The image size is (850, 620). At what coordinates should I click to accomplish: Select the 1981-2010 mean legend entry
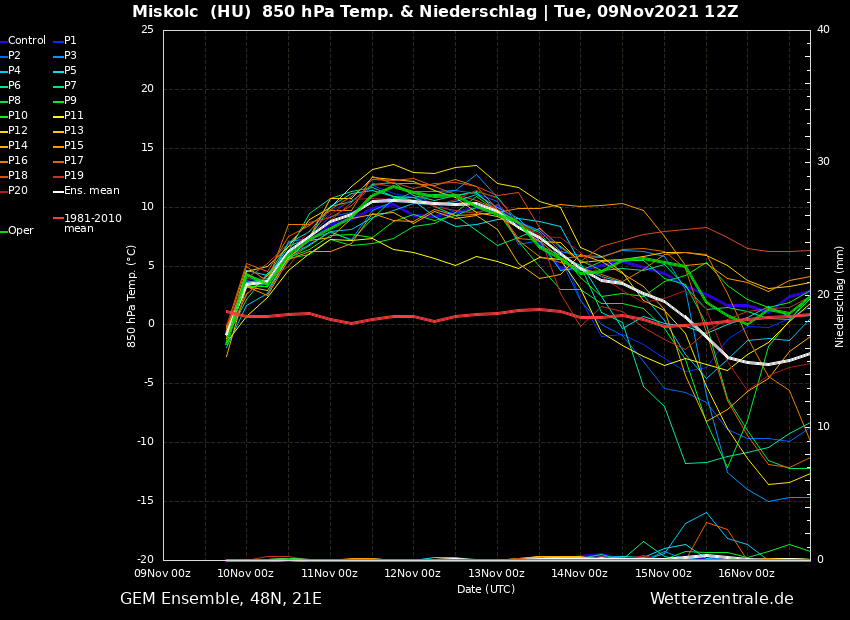click(92, 223)
